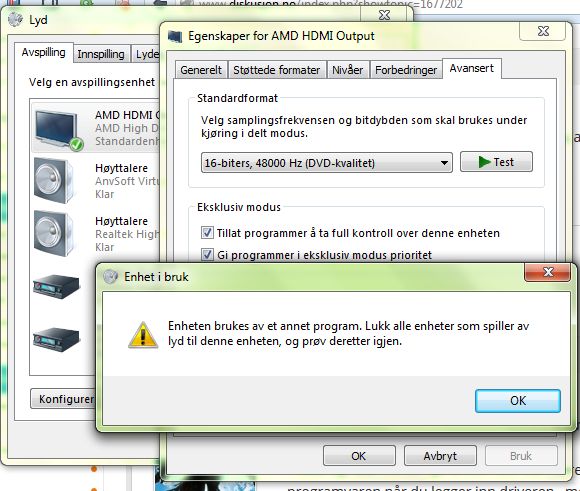The height and width of the screenshot is (491, 580).
Task: Select the AnvSoft Virtual Høyttalere speaker icon
Action: point(54,181)
